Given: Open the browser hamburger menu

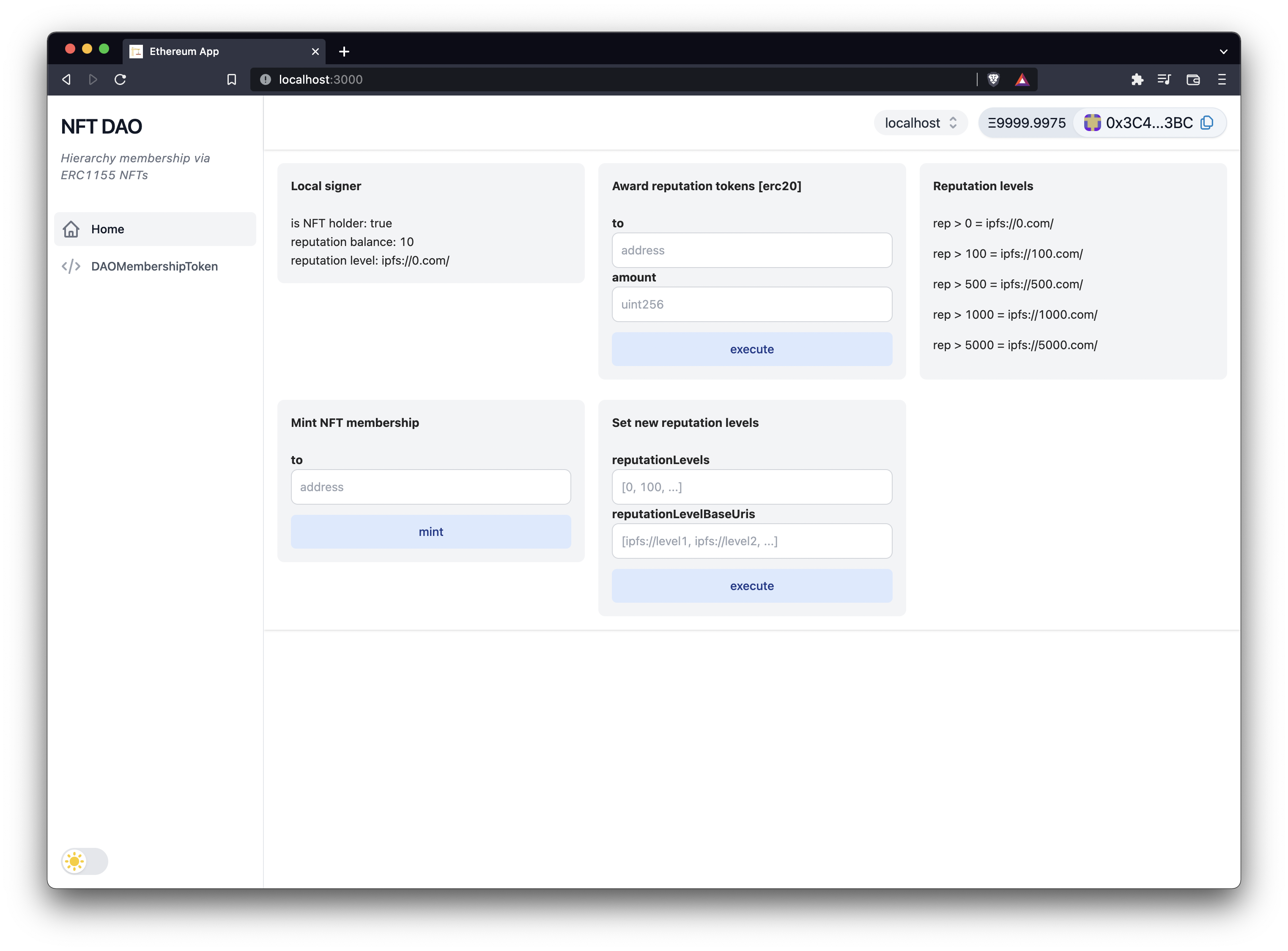Looking at the screenshot, I should [1222, 79].
